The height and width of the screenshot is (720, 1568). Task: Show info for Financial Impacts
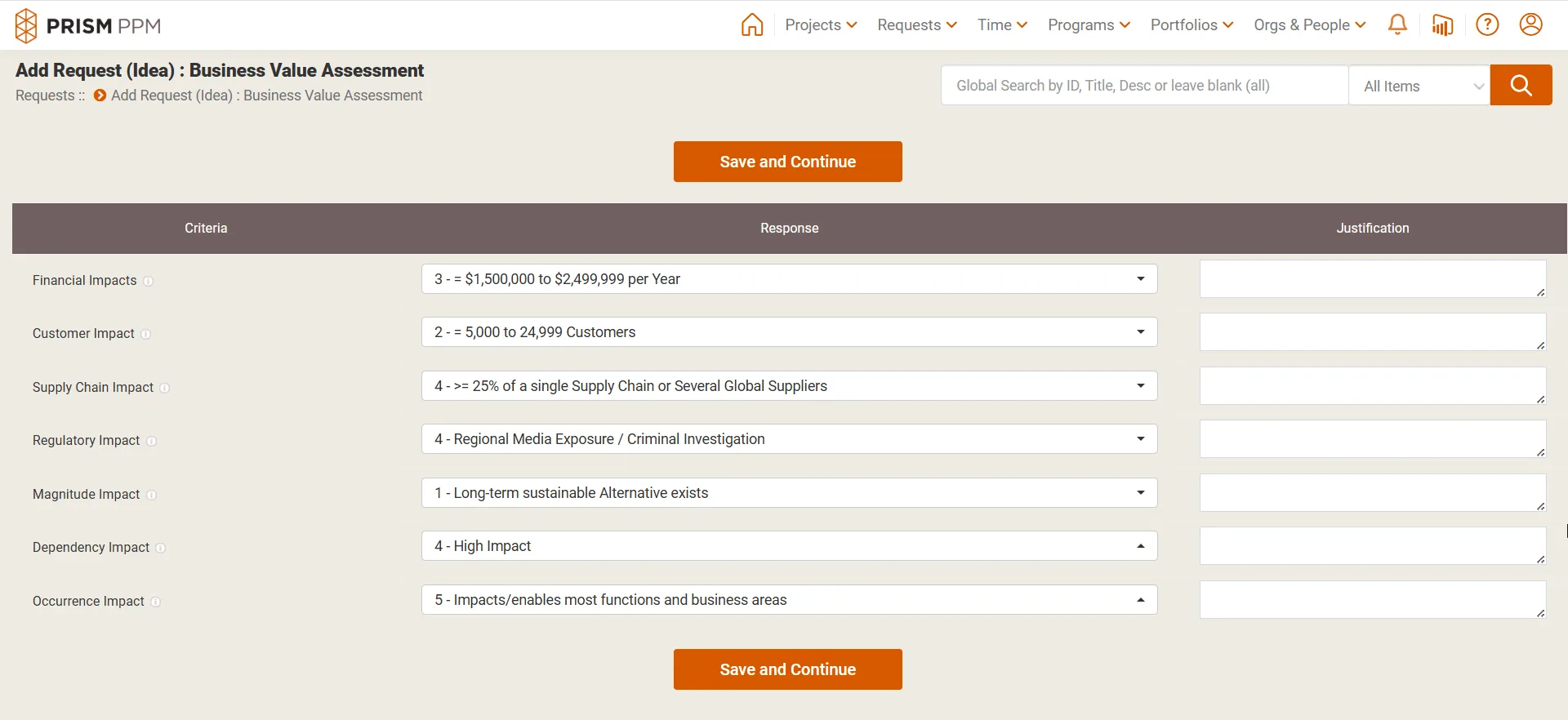(148, 281)
